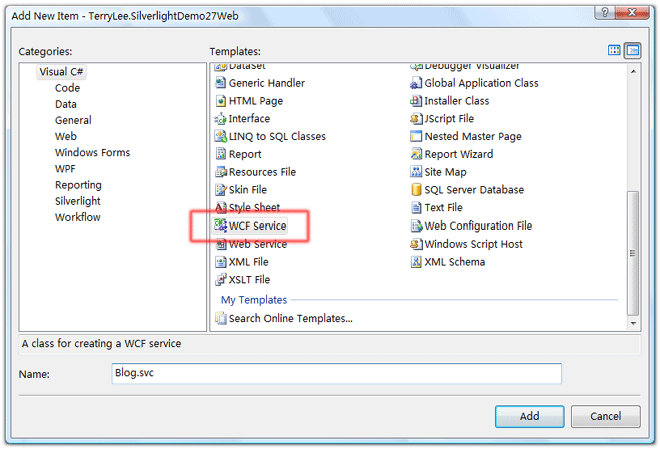
Task: Switch to large icons view
Action: pos(614,50)
